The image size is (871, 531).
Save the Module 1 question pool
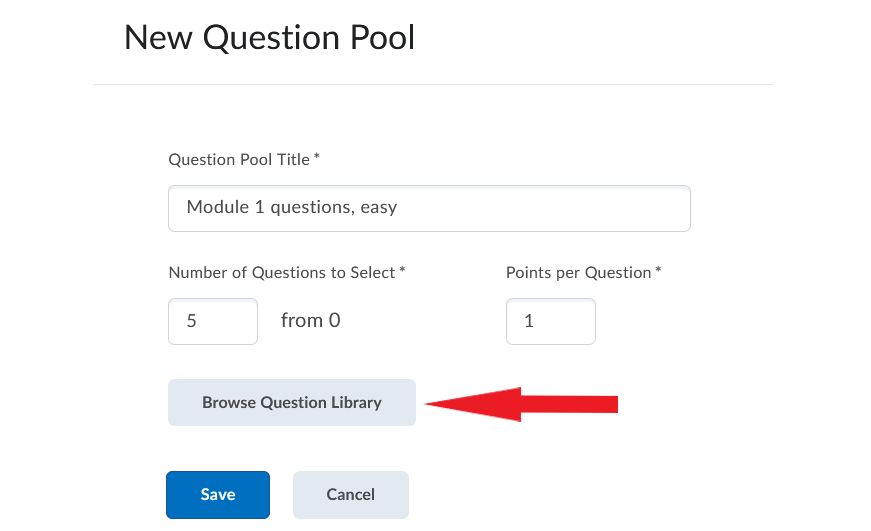pos(218,495)
